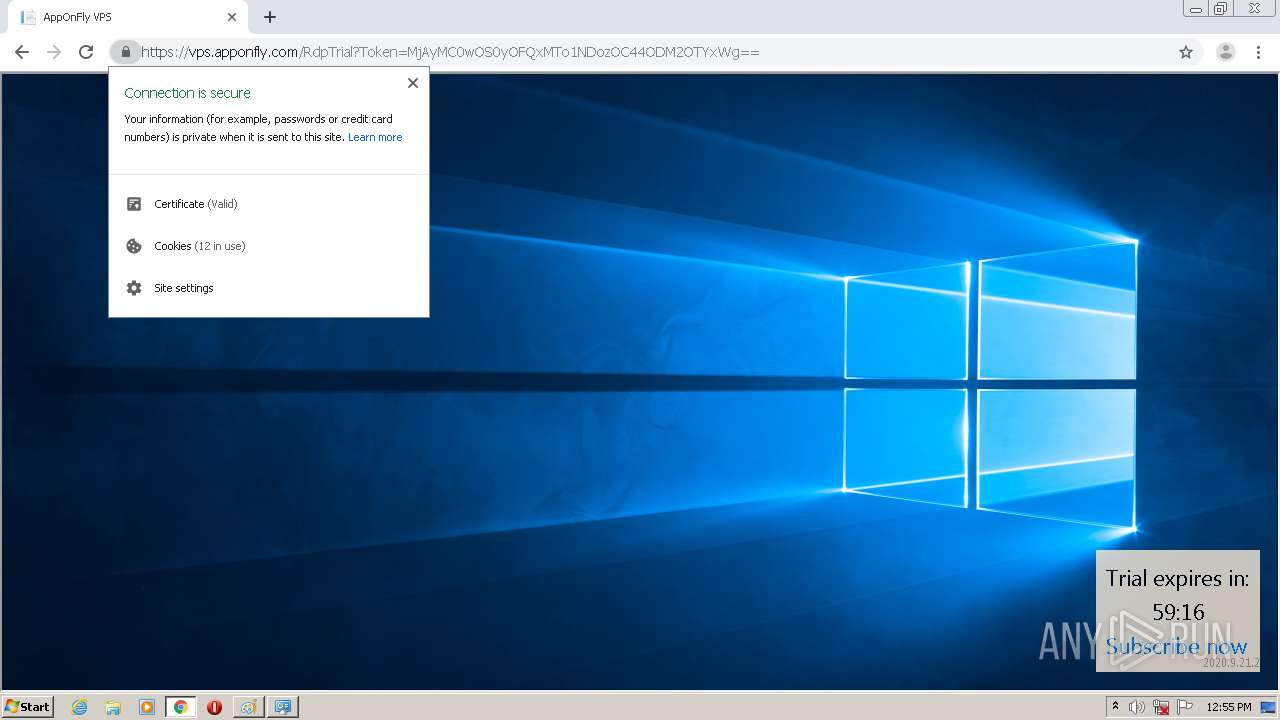1280x720 pixels.
Task: Launch Internet Explorer from taskbar
Action: [79, 707]
